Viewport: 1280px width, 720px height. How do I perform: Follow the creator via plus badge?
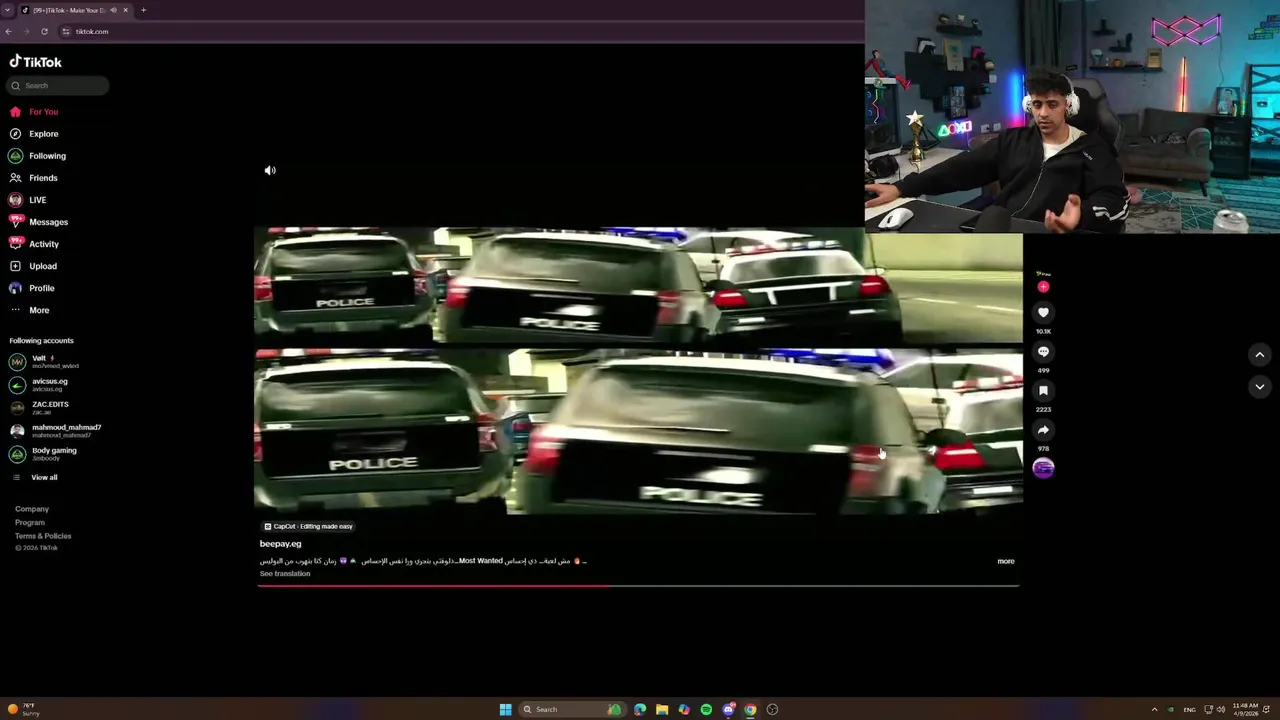pos(1043,287)
